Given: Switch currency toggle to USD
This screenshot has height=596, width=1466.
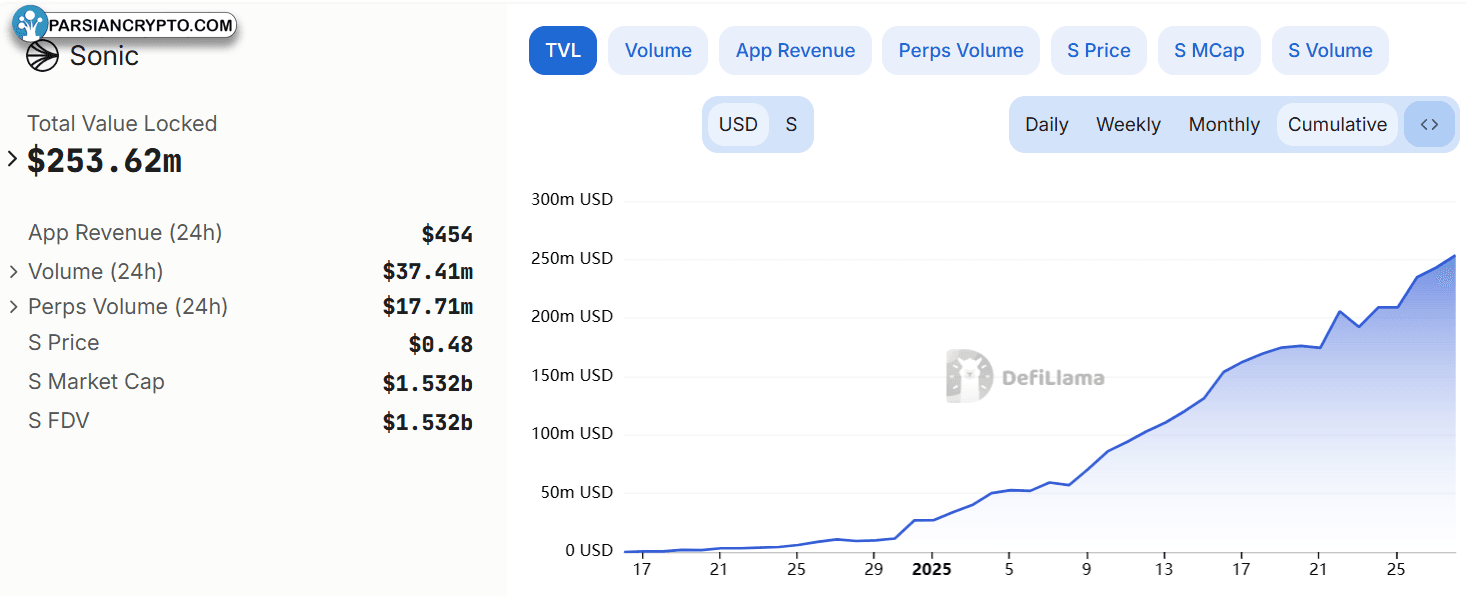Looking at the screenshot, I should tap(739, 125).
